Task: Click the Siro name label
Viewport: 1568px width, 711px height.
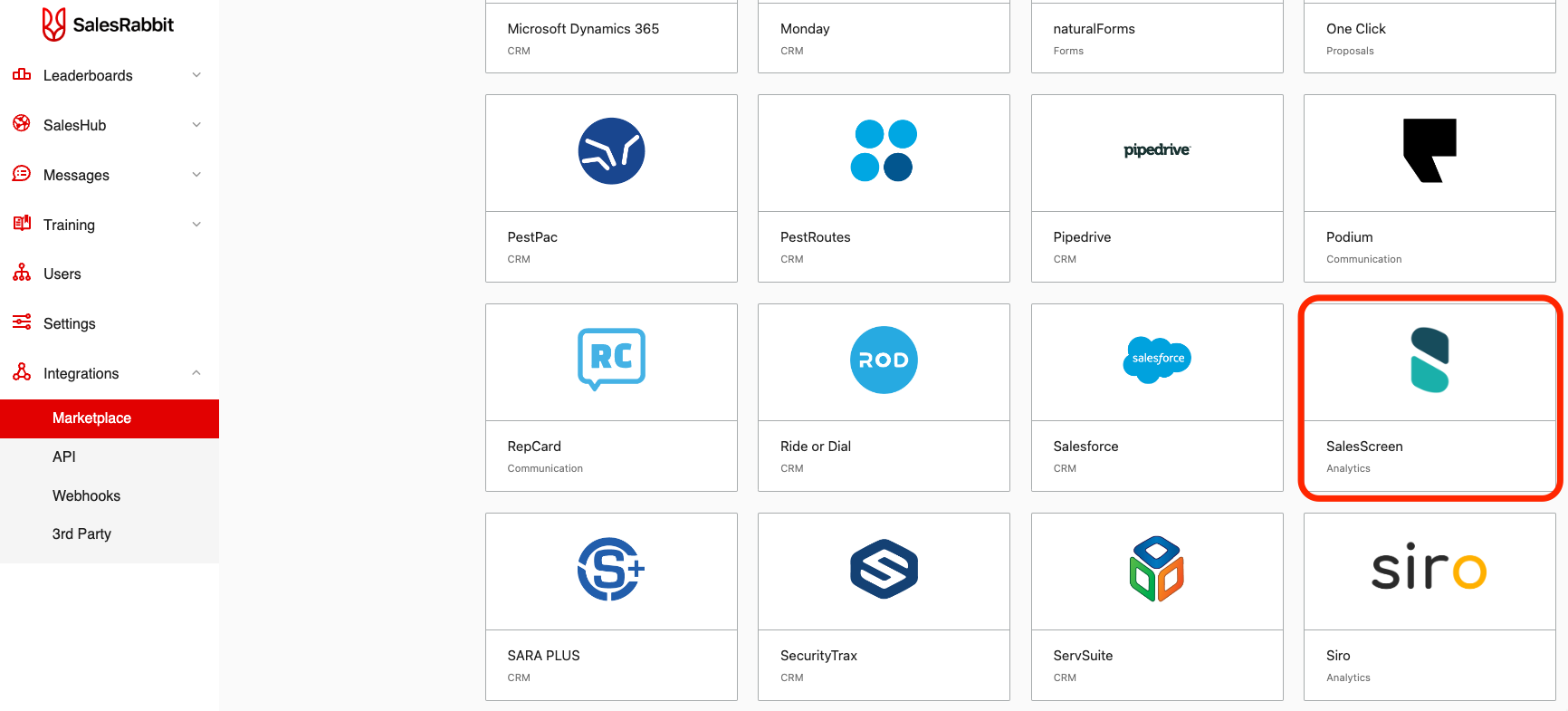Action: pyautogui.click(x=1338, y=656)
